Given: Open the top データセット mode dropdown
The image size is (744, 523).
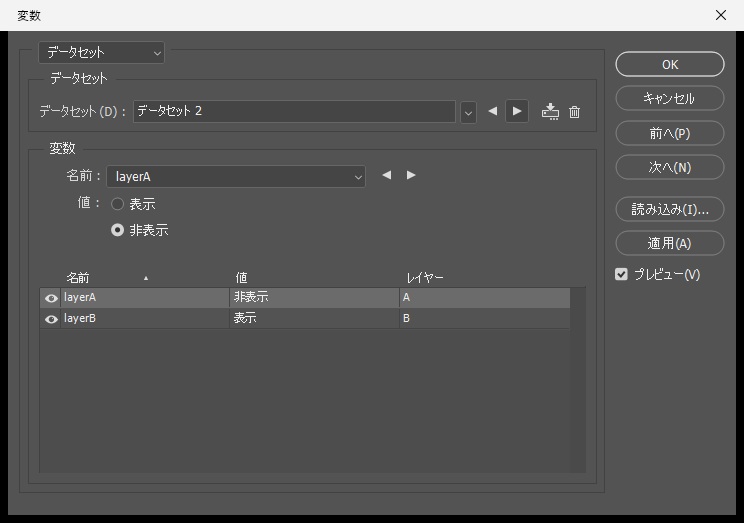Looking at the screenshot, I should point(102,53).
